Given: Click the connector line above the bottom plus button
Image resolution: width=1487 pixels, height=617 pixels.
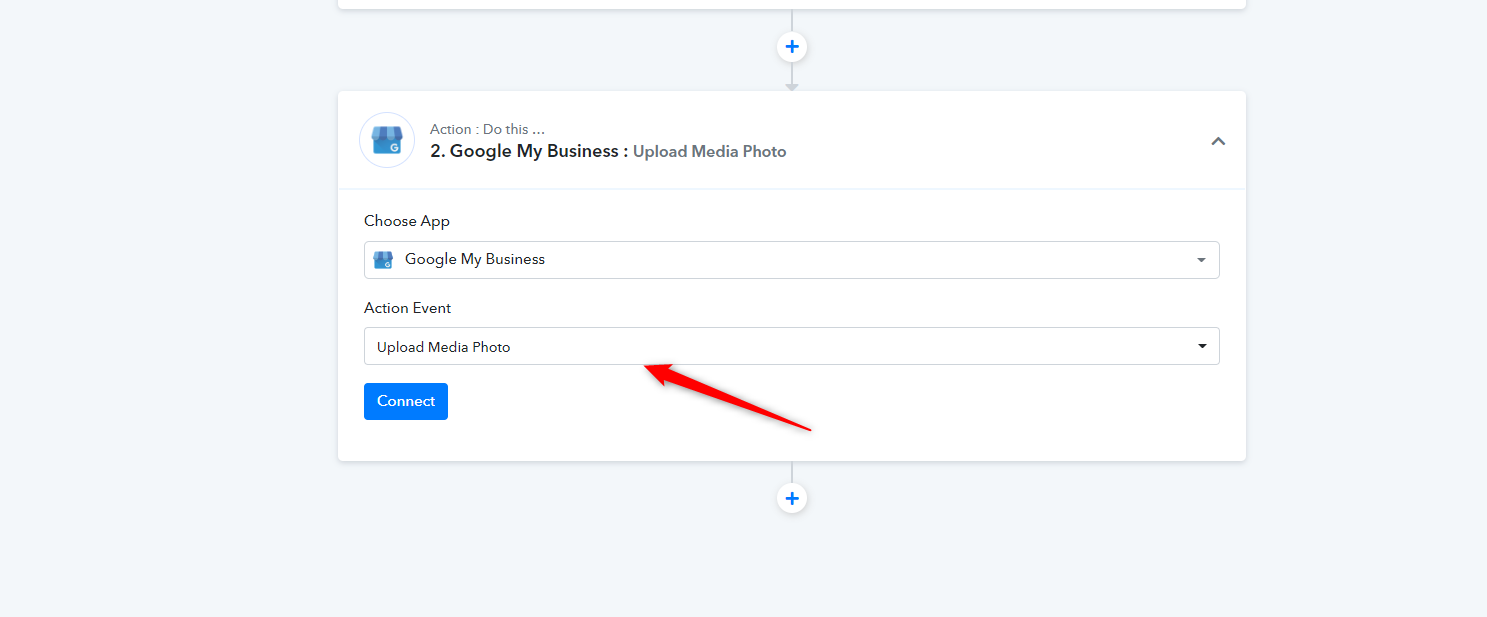Looking at the screenshot, I should pyautogui.click(x=792, y=472).
